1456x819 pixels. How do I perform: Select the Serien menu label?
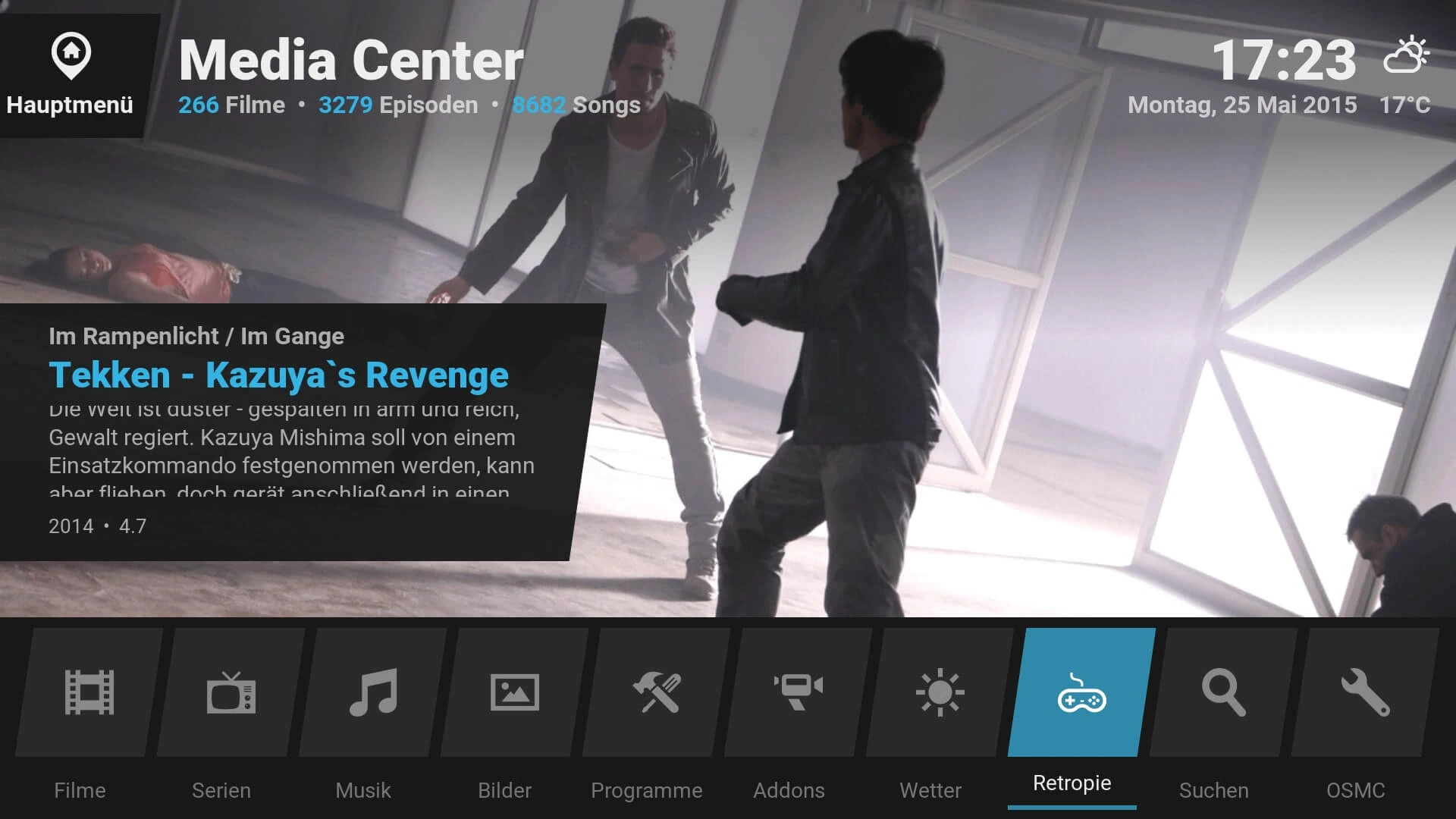coord(221,790)
